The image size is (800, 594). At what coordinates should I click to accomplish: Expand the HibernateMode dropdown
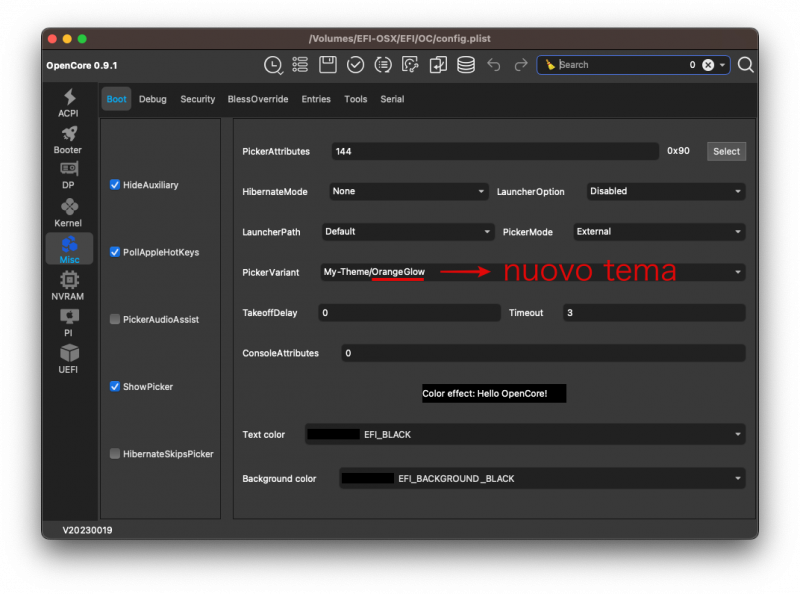pyautogui.click(x=408, y=191)
